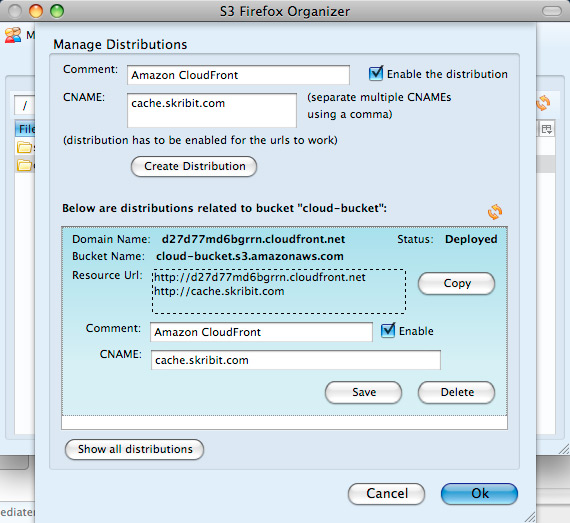Focus the Comment field in the deployed distribution

261,332
